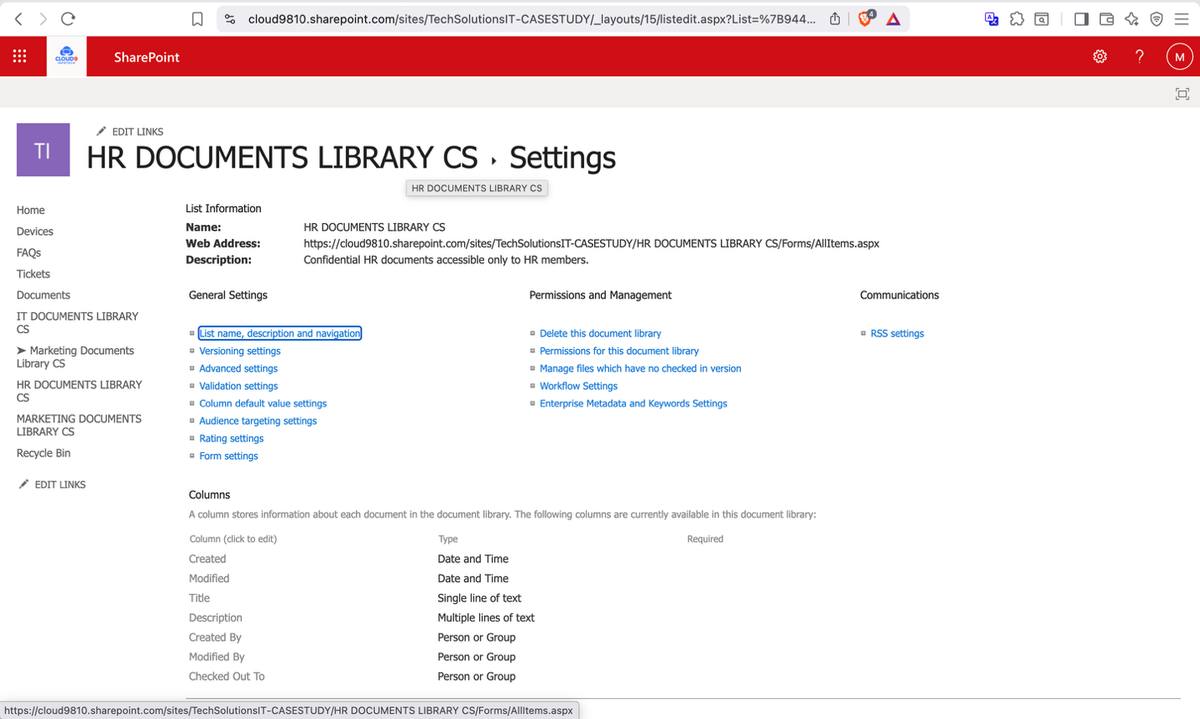Image resolution: width=1200 pixels, height=719 pixels.
Task: Bookmark this page icon
Action: (198, 18)
